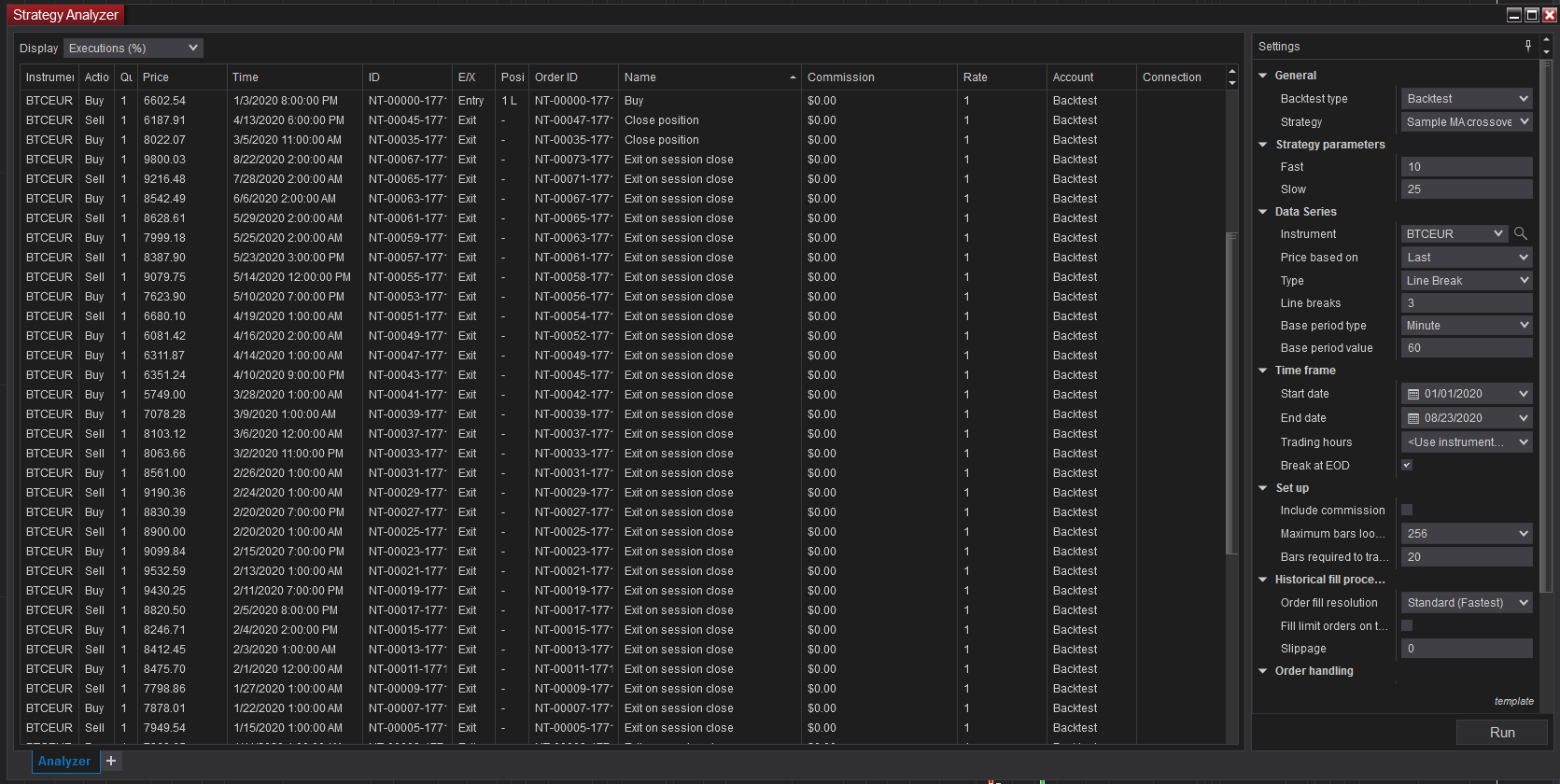Image resolution: width=1560 pixels, height=784 pixels.
Task: Click the calendar icon in the End date field
Action: (x=1413, y=418)
